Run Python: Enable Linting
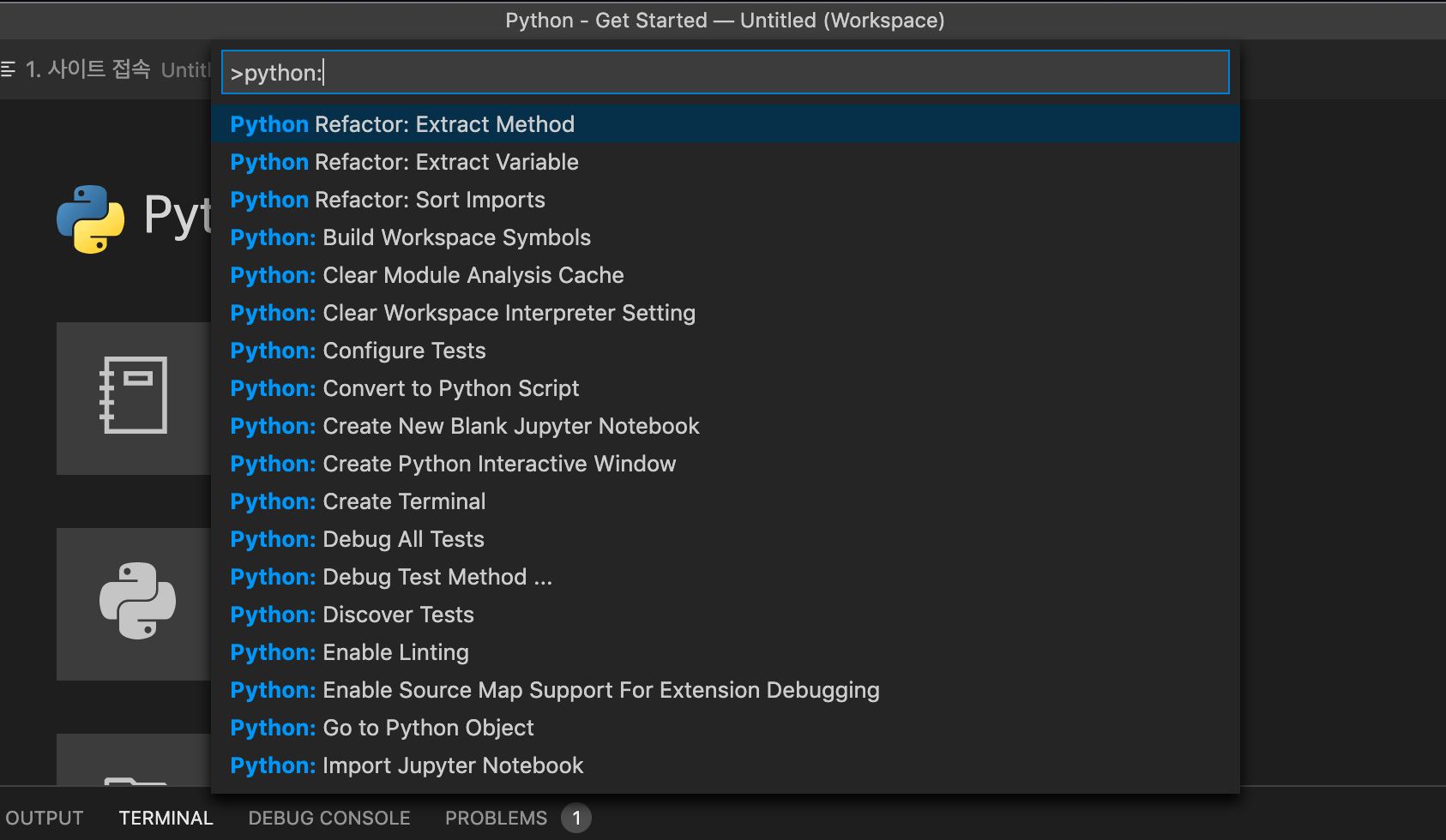The height and width of the screenshot is (840, 1446). click(x=725, y=652)
